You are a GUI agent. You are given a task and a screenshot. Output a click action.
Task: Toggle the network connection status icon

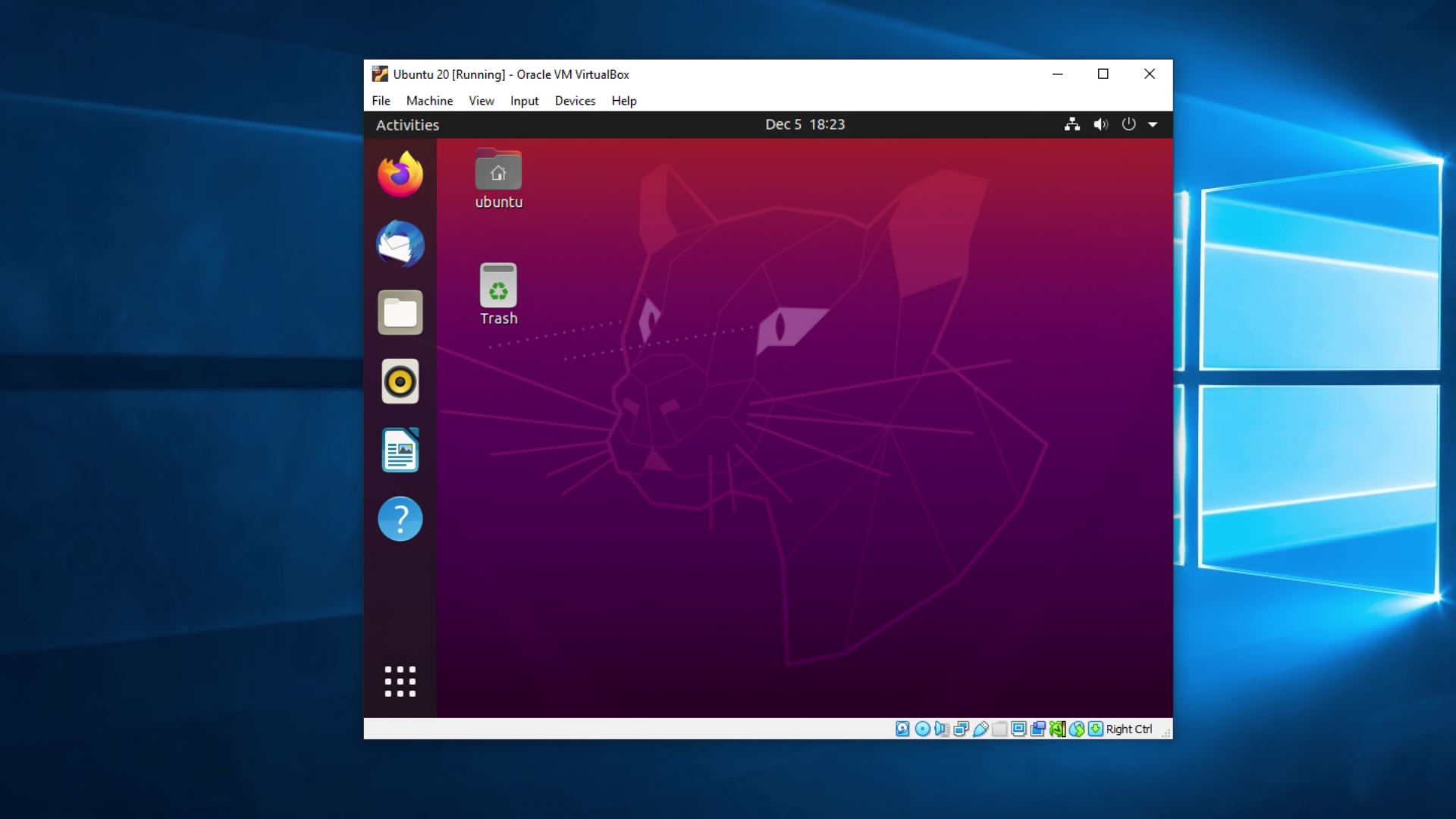click(1071, 124)
